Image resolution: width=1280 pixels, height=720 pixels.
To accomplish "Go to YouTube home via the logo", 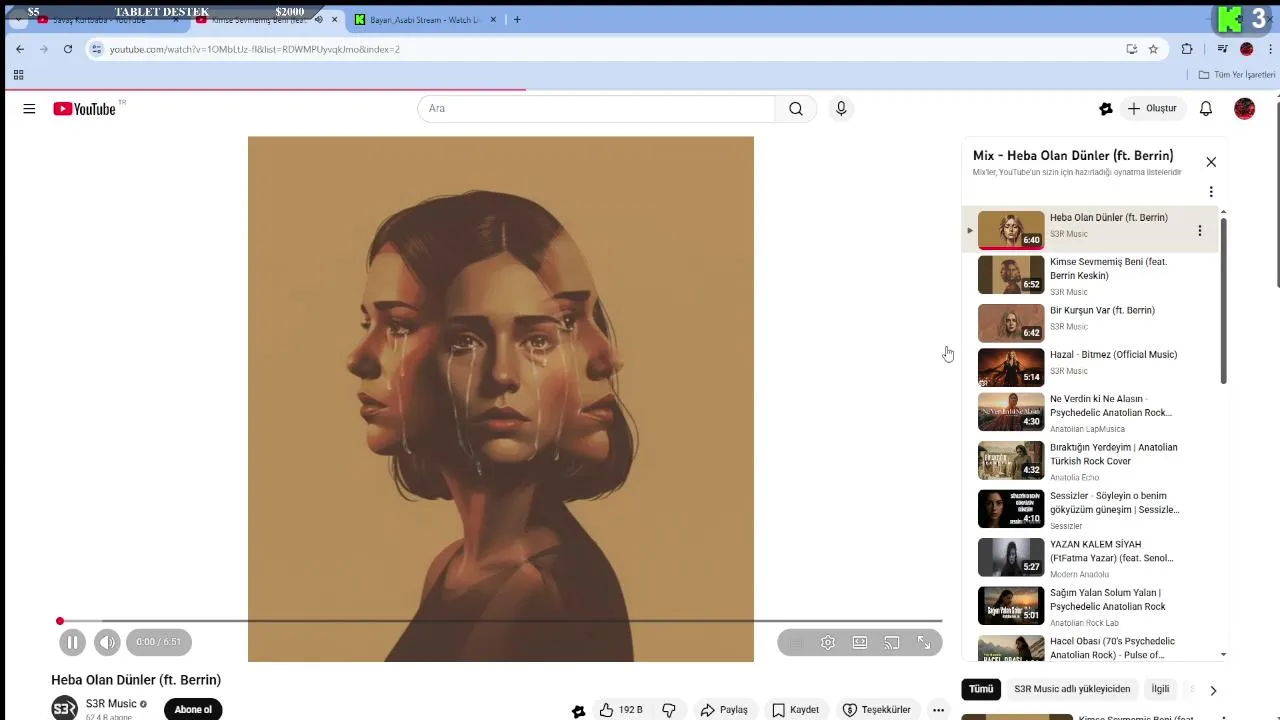I will click(x=84, y=109).
